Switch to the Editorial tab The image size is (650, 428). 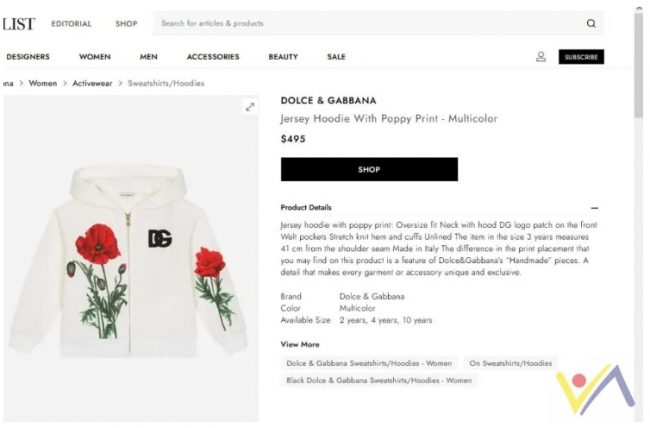pyautogui.click(x=71, y=24)
